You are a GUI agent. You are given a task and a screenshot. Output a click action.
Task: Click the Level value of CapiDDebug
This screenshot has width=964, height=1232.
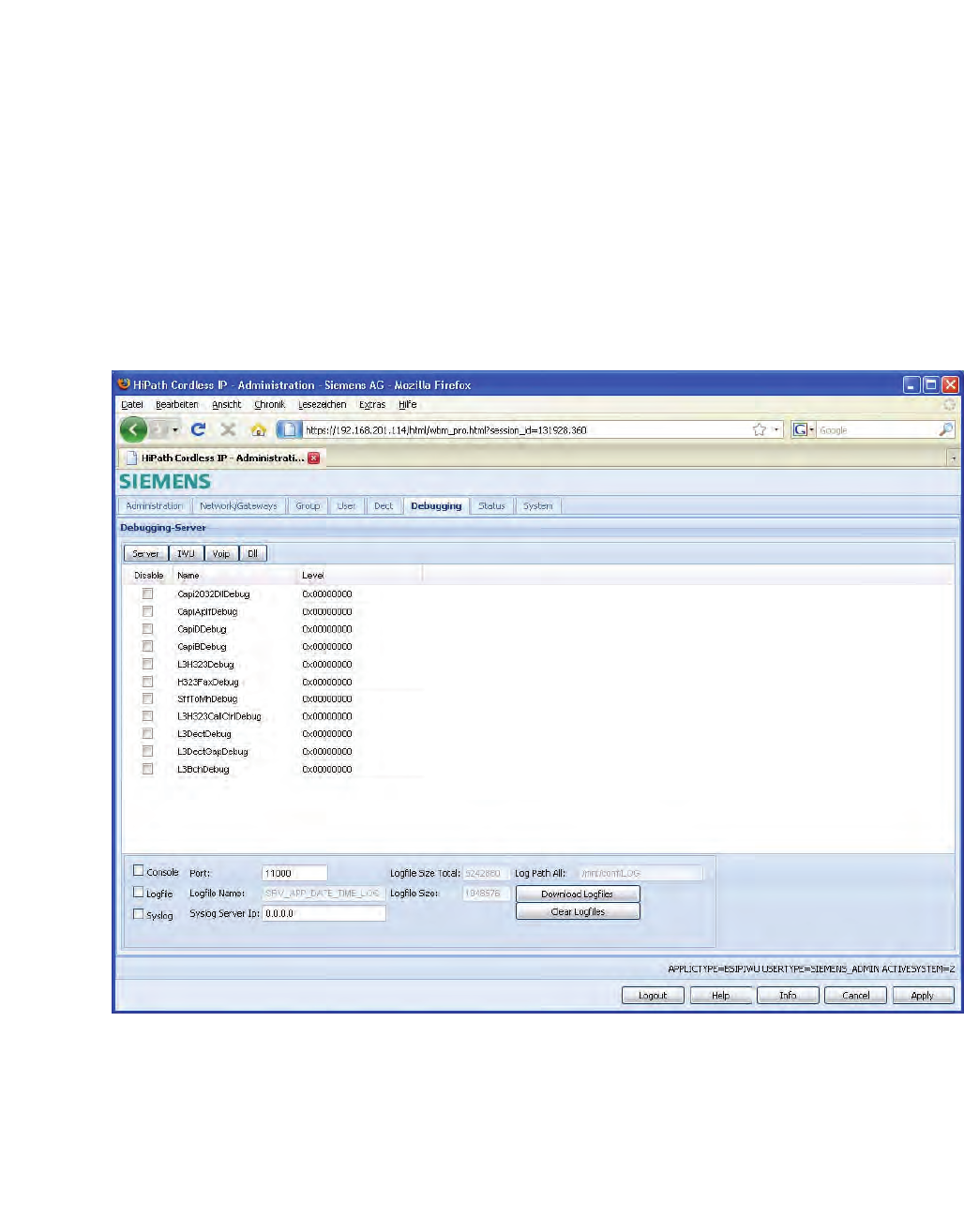(327, 629)
